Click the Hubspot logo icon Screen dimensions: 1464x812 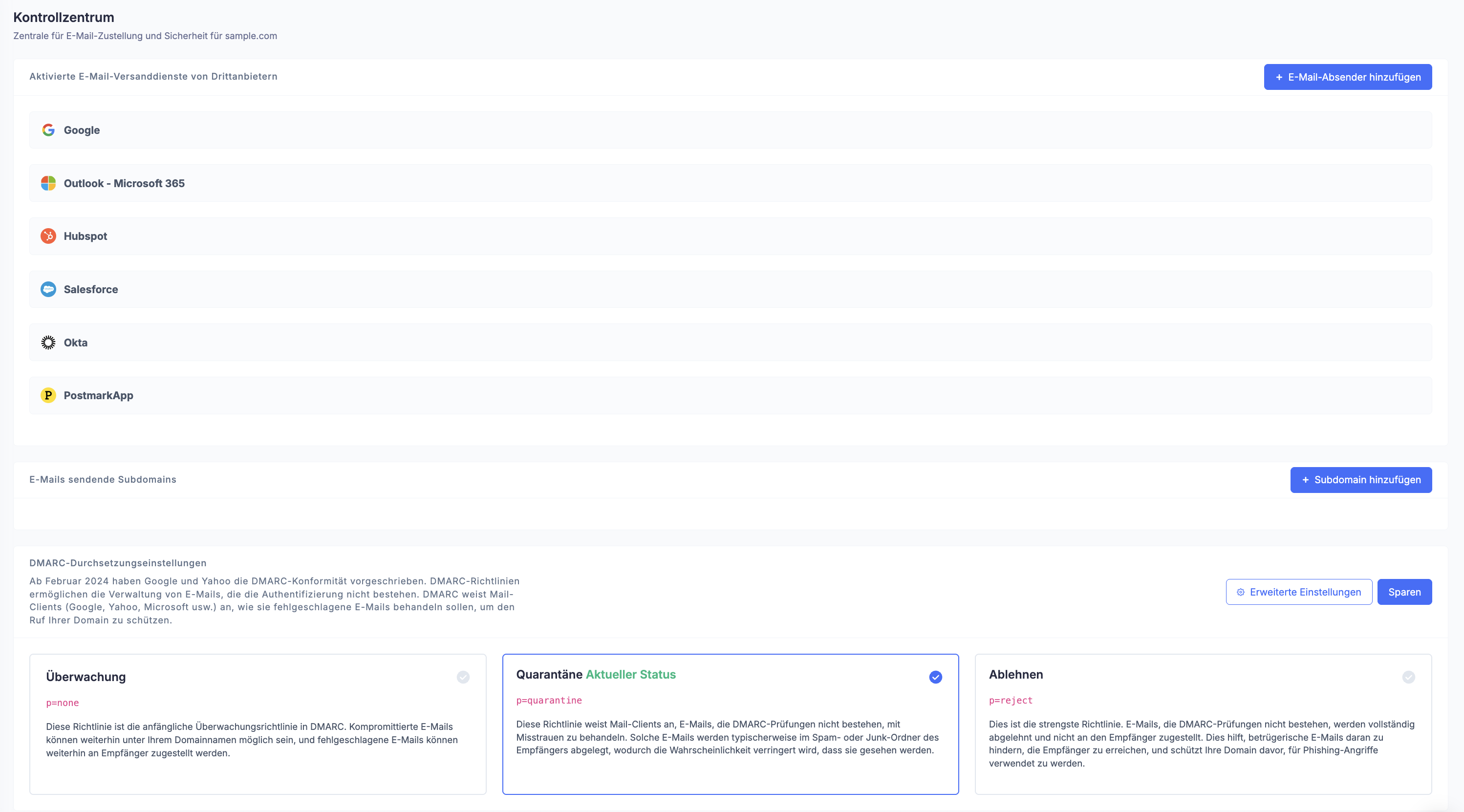[x=48, y=236]
